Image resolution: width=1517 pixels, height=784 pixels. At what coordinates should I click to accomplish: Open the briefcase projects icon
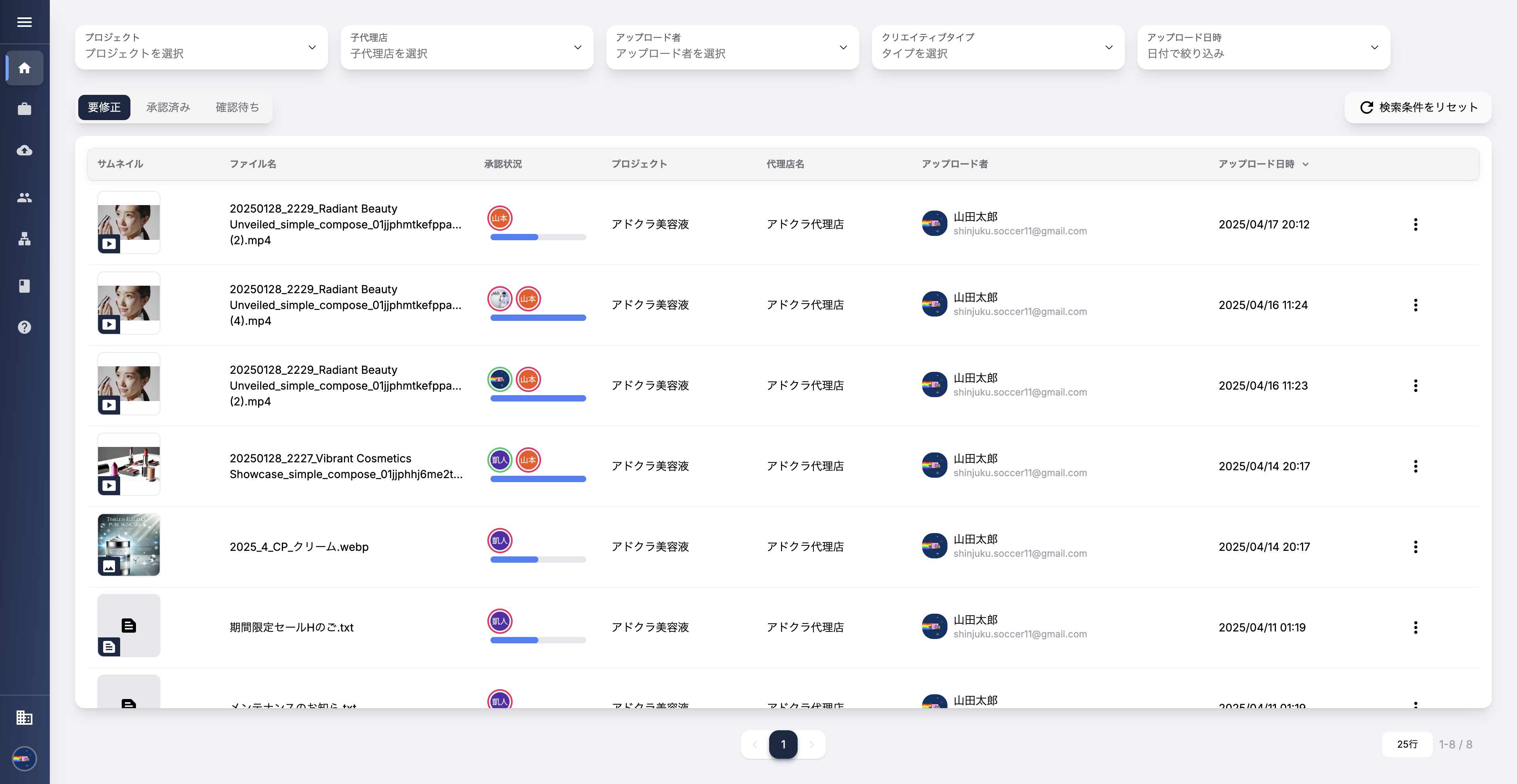(x=24, y=109)
